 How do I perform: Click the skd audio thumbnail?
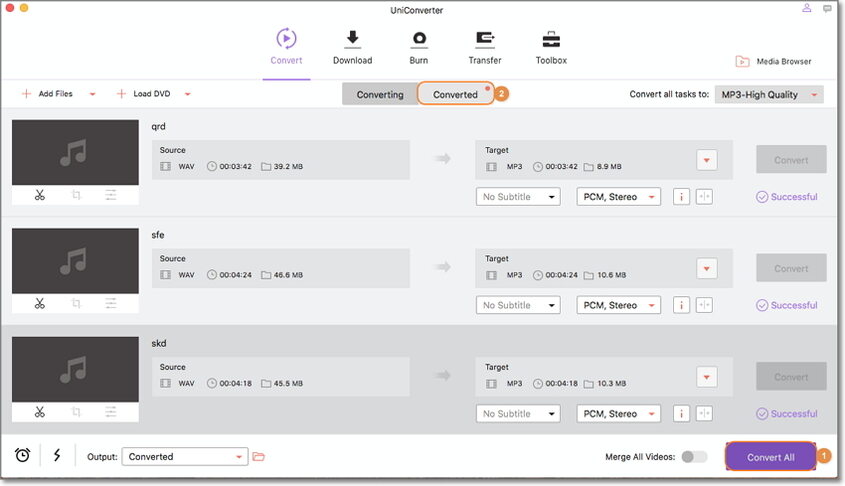[x=75, y=369]
